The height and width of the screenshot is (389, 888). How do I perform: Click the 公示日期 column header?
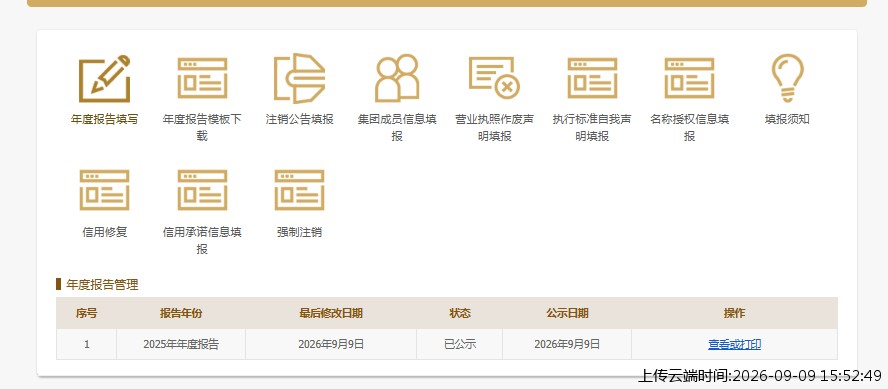pos(567,313)
